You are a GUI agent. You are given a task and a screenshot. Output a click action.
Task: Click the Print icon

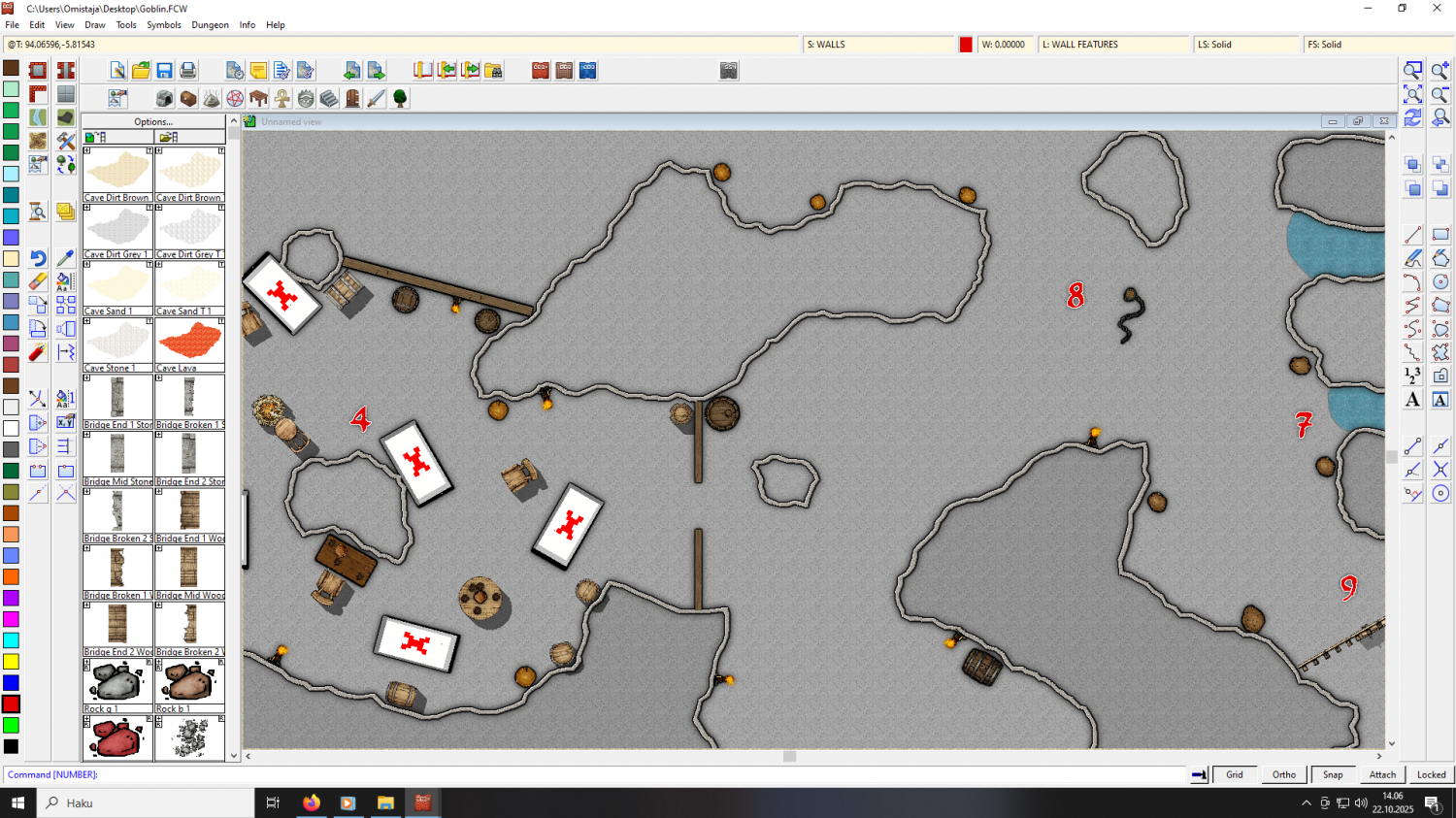188,71
